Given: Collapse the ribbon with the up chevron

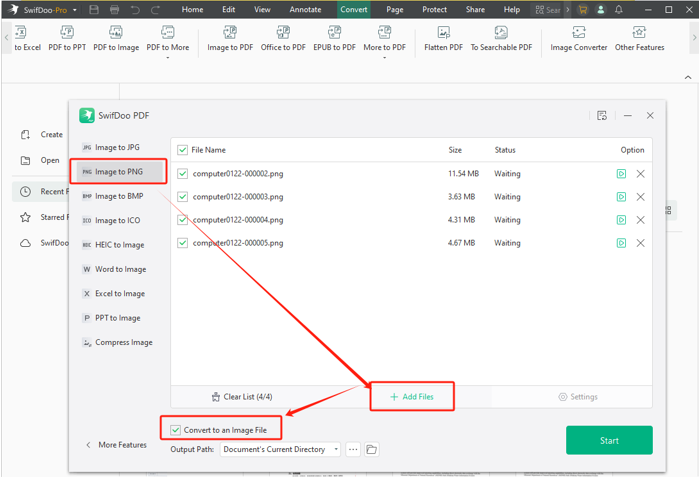Looking at the screenshot, I should [688, 77].
